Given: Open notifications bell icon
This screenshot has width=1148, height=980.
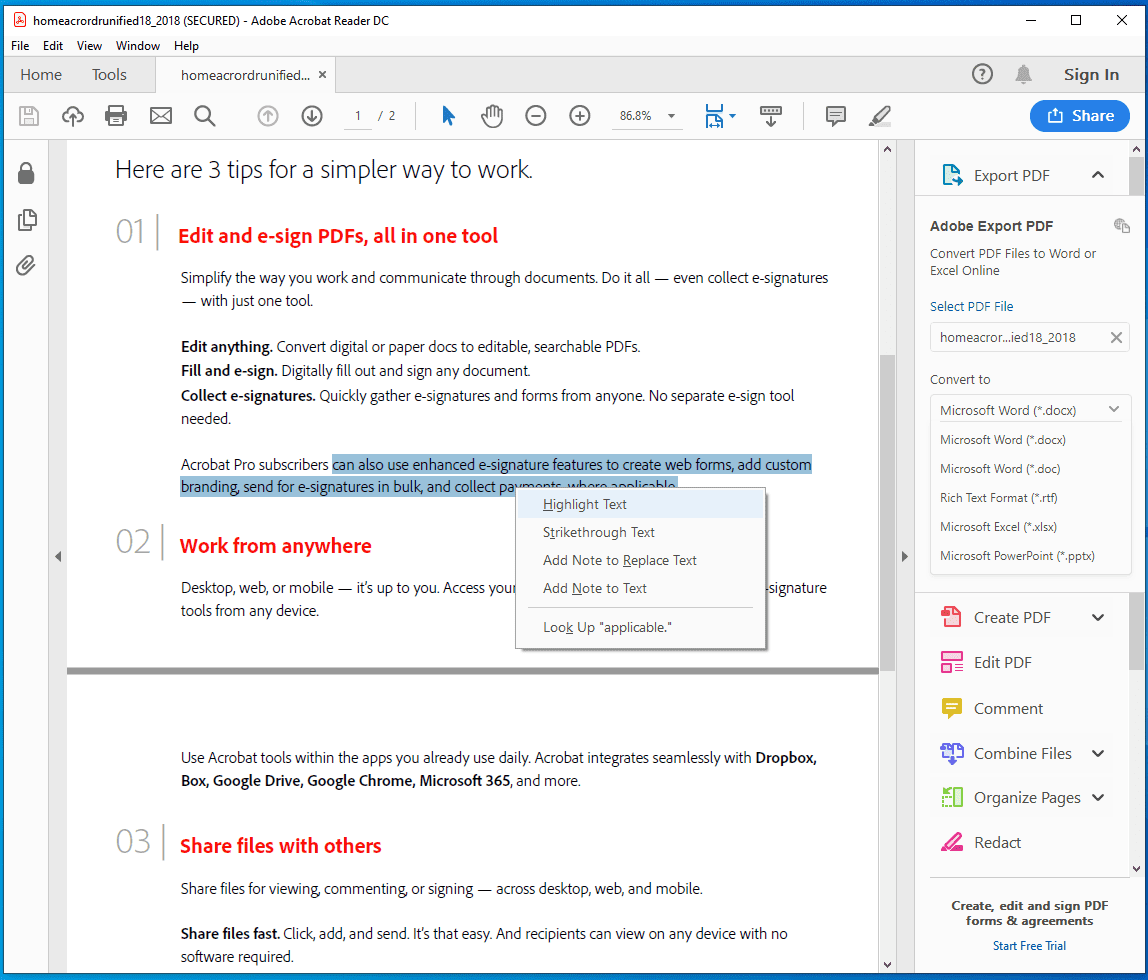Looking at the screenshot, I should click(1024, 74).
